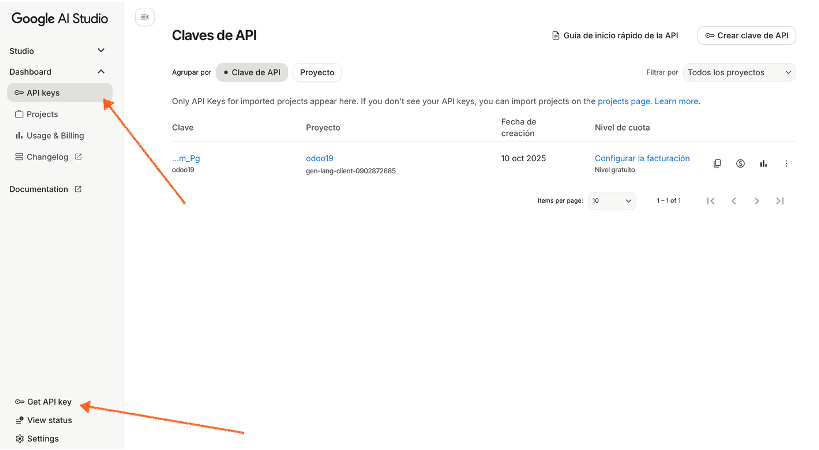
Task: Open Changelog in the sidebar
Action: 48,157
